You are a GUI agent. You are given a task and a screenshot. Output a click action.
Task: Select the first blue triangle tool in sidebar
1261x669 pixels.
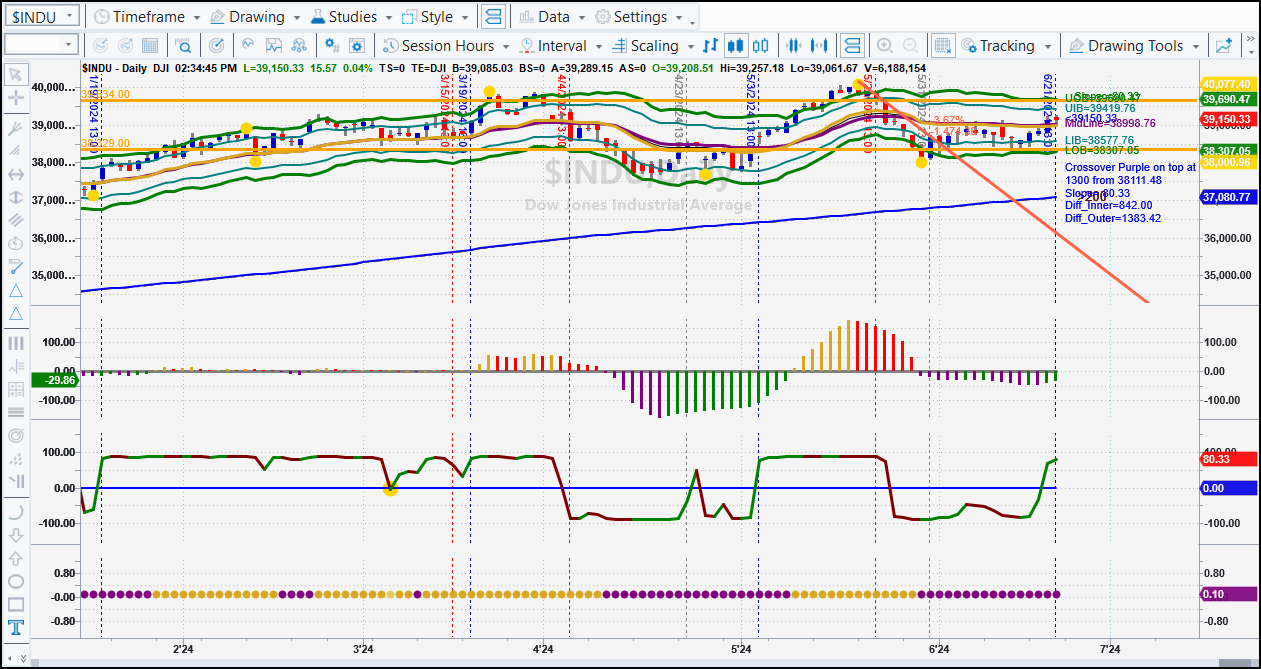(16, 290)
